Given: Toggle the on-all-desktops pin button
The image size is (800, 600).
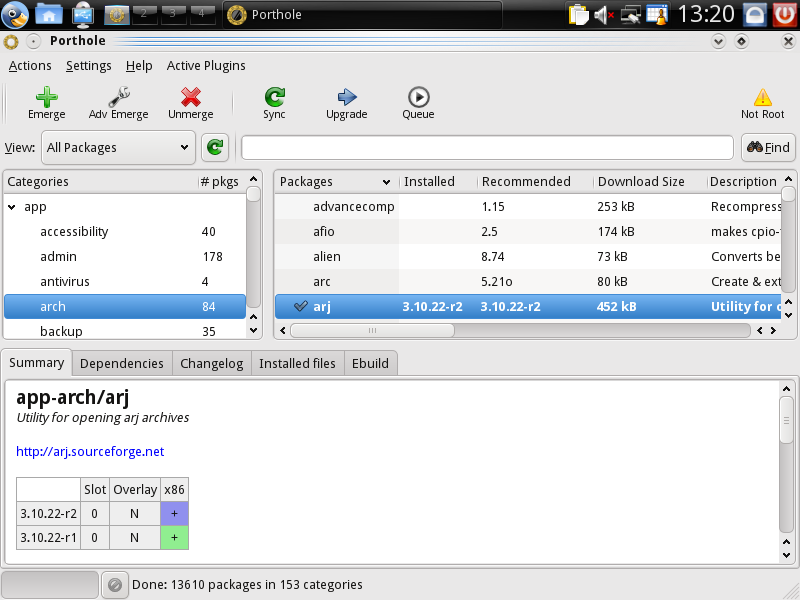Looking at the screenshot, I should [x=33, y=41].
